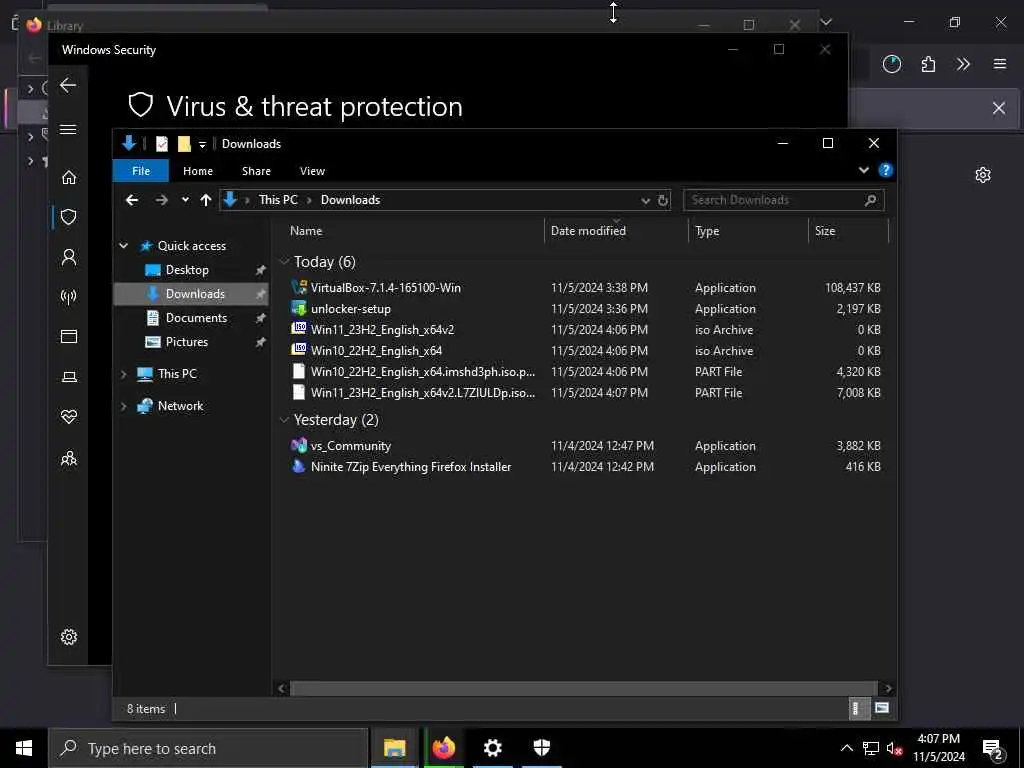Select Pictures in Quick access
The width and height of the screenshot is (1024, 768).
point(187,342)
